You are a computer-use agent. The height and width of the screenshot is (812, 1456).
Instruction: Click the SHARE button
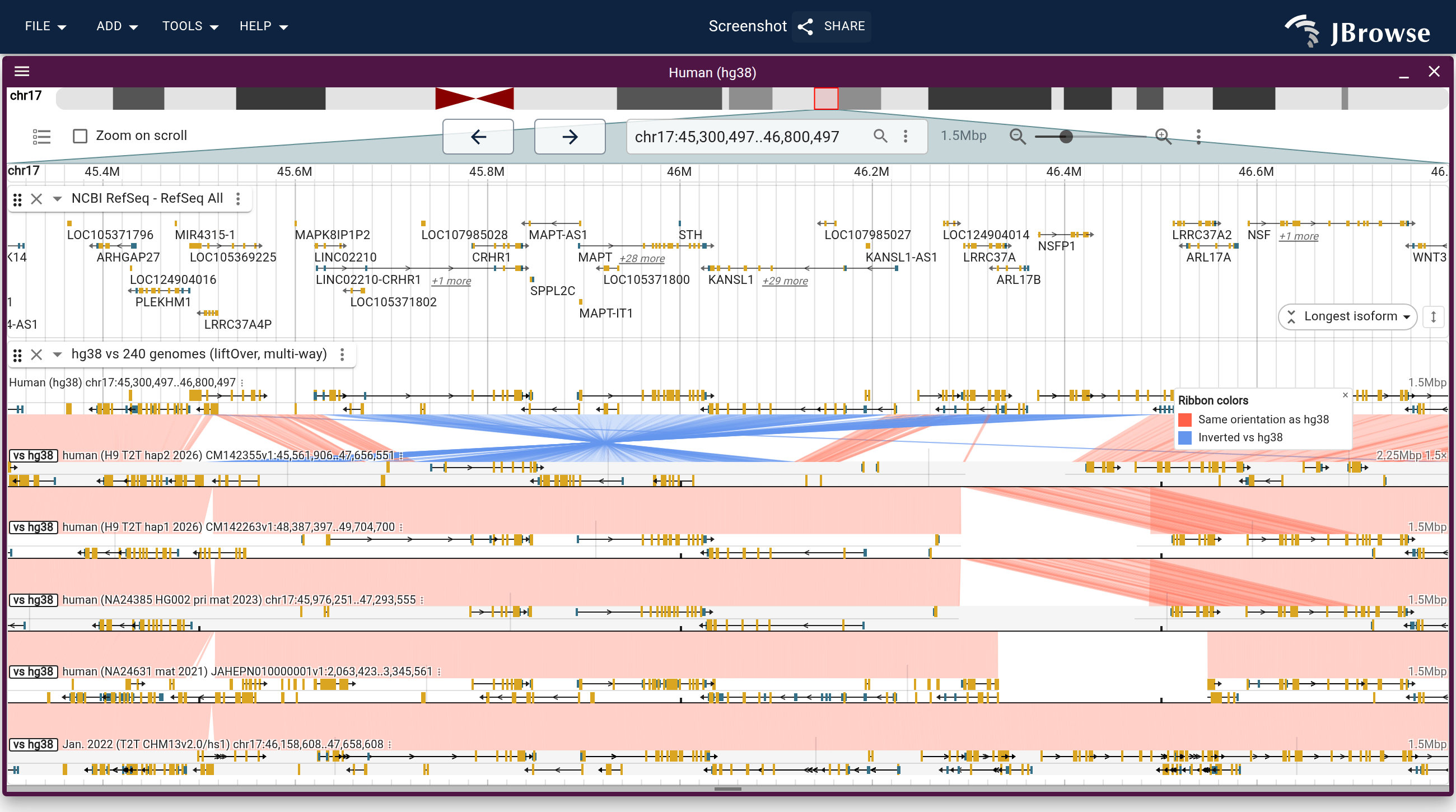[832, 26]
